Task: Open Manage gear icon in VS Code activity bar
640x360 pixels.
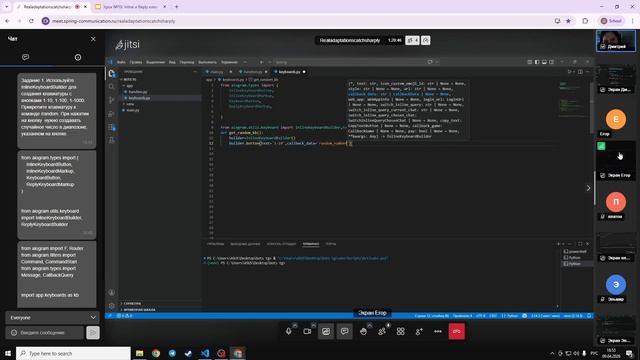Action: (x=111, y=306)
